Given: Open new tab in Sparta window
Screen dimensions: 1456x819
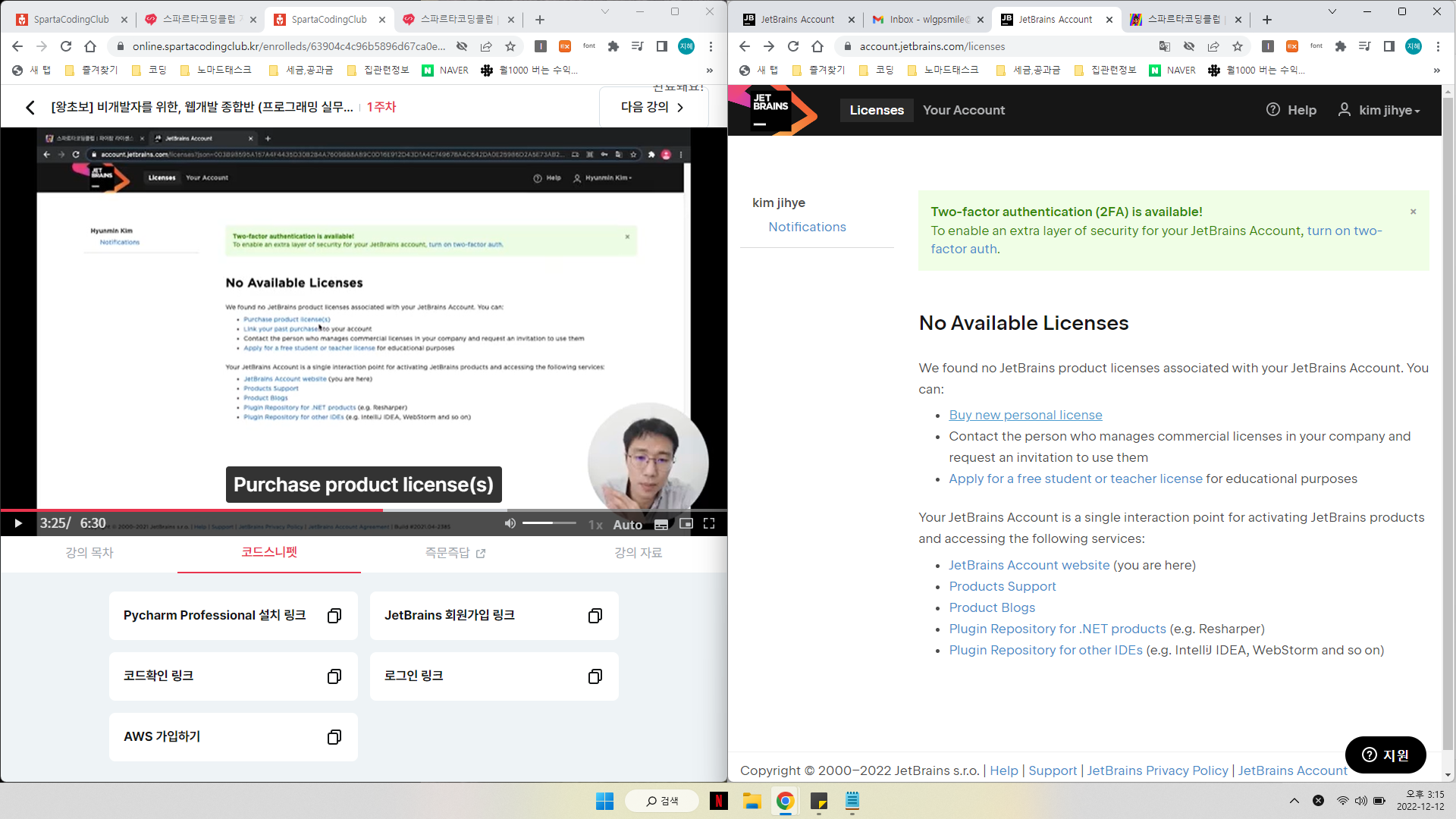Looking at the screenshot, I should click(540, 20).
